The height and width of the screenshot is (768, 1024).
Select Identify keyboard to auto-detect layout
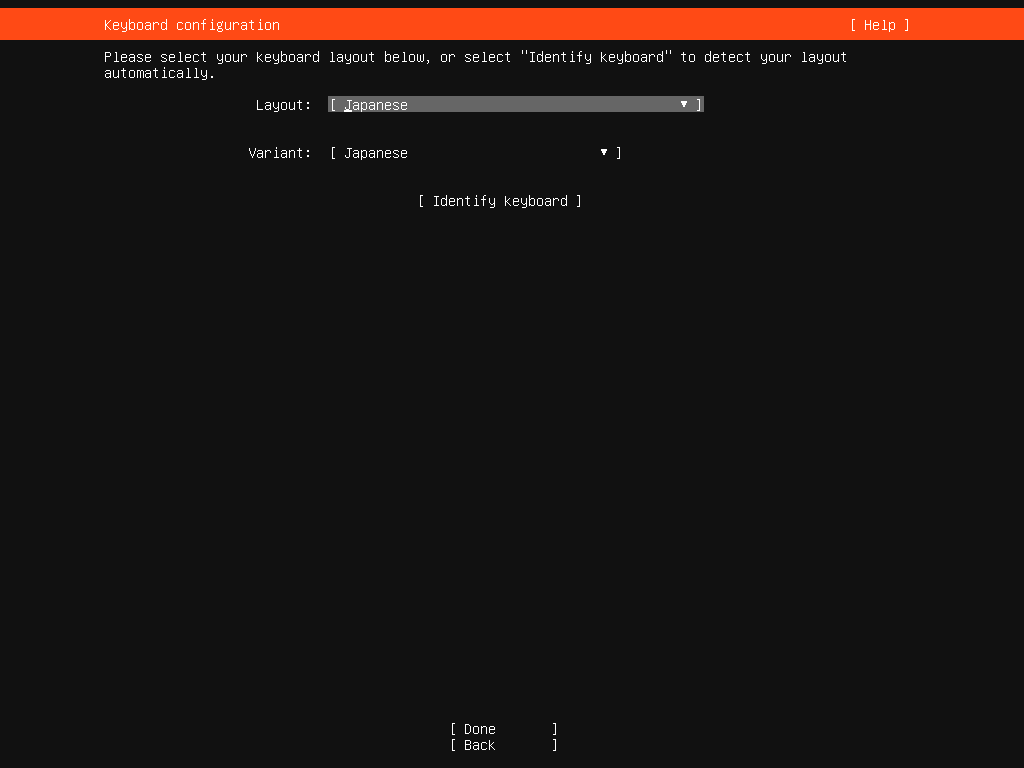pos(499,201)
